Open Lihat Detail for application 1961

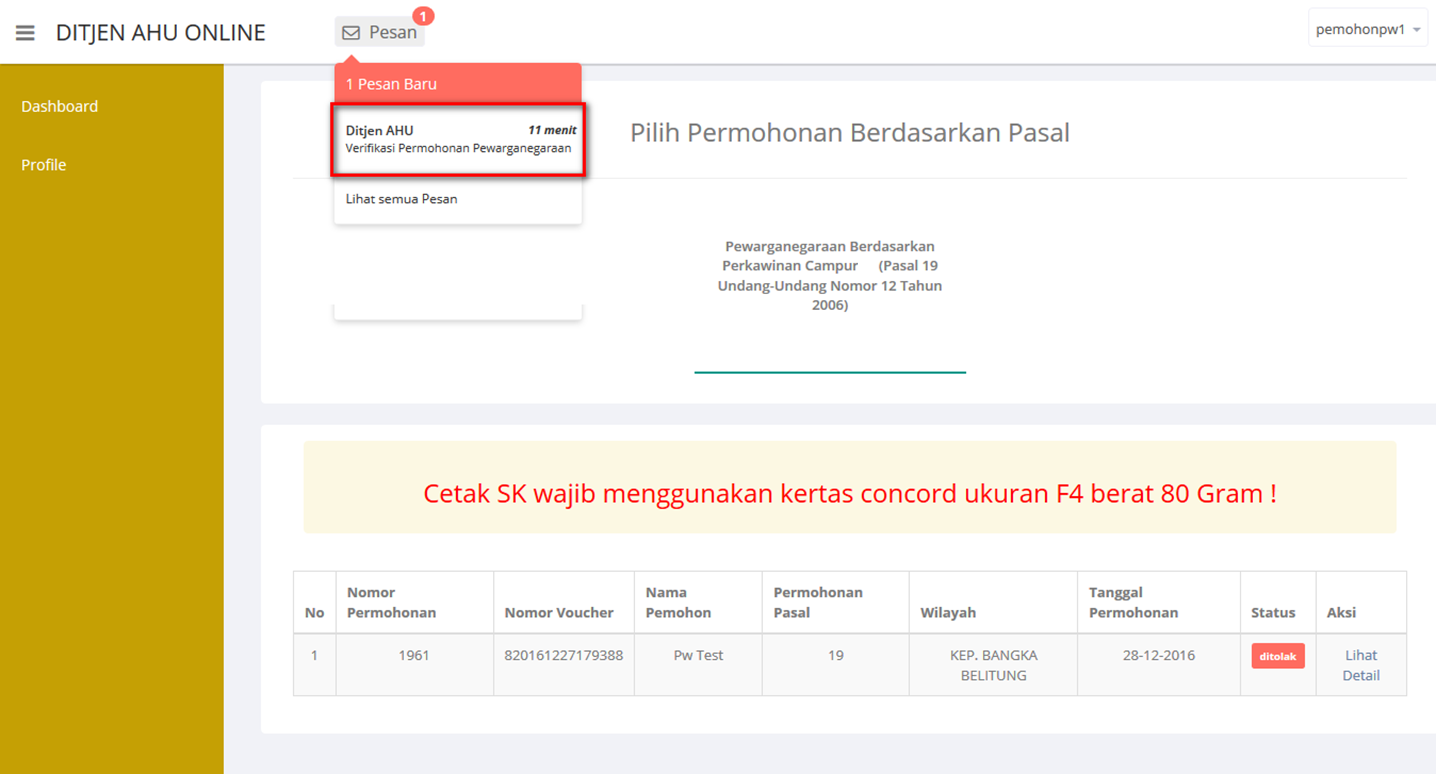[1360, 665]
